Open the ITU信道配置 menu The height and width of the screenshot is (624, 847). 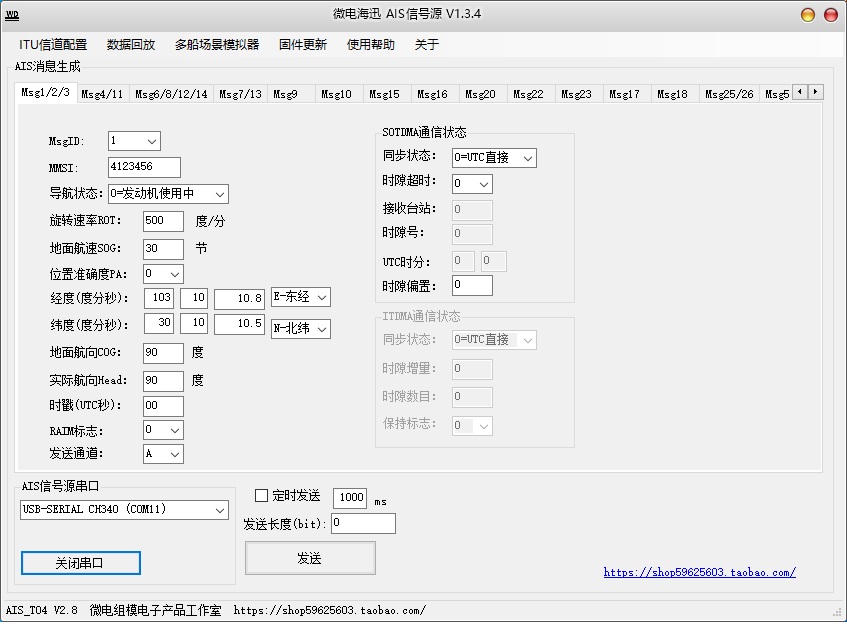(x=53, y=44)
